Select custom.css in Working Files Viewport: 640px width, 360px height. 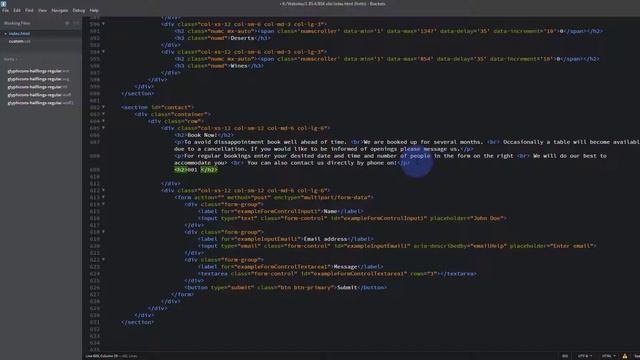tap(19, 41)
